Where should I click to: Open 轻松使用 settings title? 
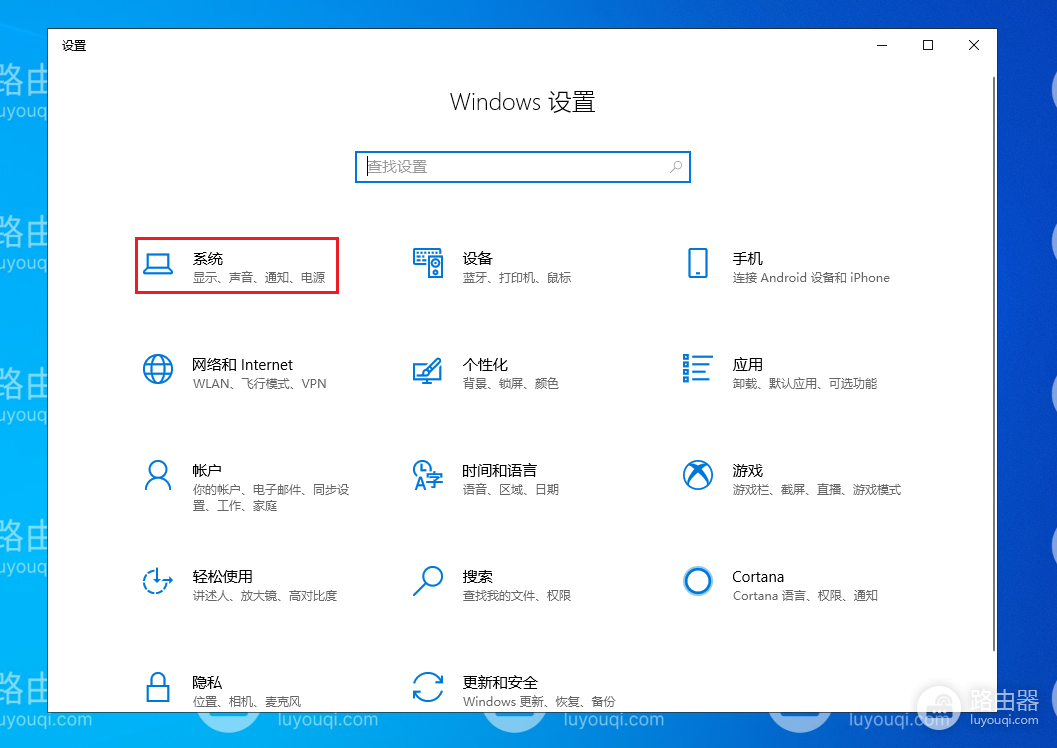222,577
